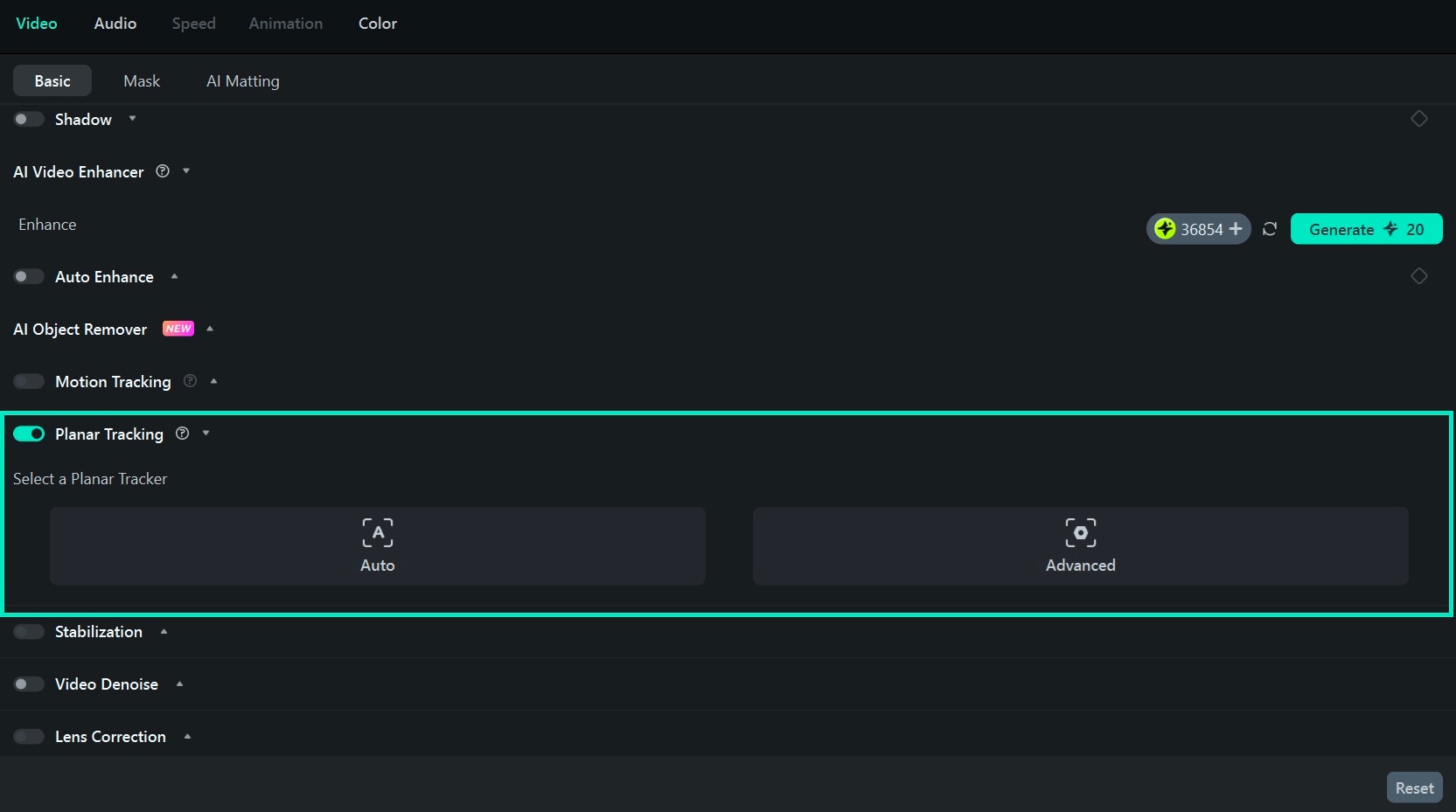Viewport: 1456px width, 812px height.
Task: Expand the Shadow options
Action: coord(132,119)
